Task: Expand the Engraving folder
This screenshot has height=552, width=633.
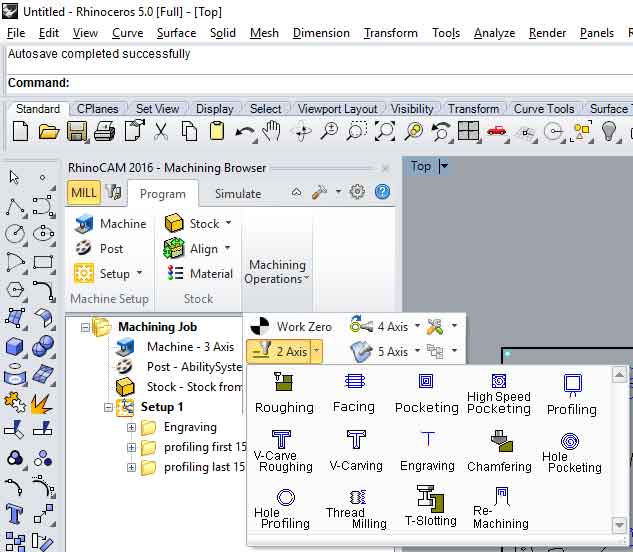Action: (131, 427)
